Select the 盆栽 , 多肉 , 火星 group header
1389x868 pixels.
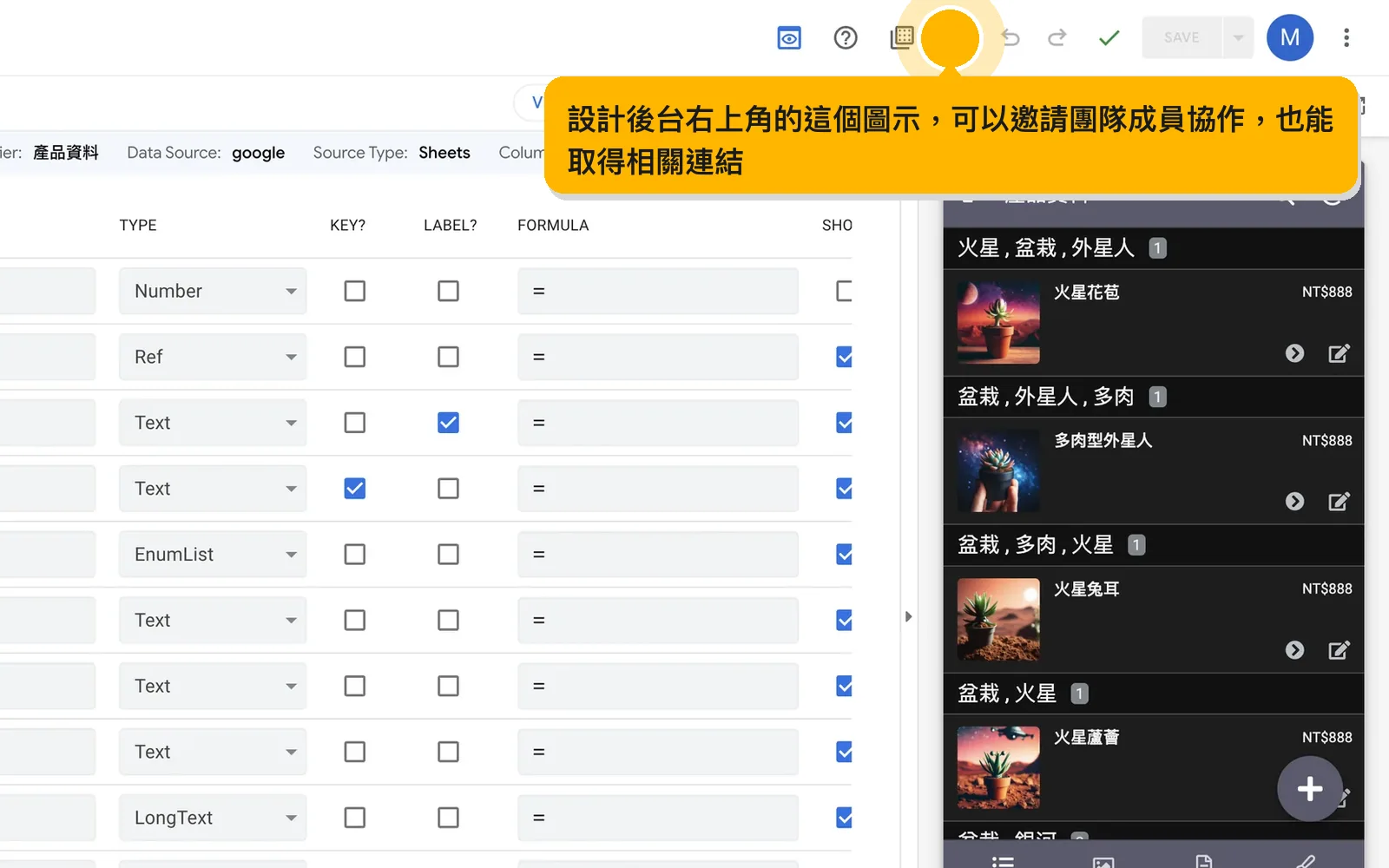coord(1153,545)
